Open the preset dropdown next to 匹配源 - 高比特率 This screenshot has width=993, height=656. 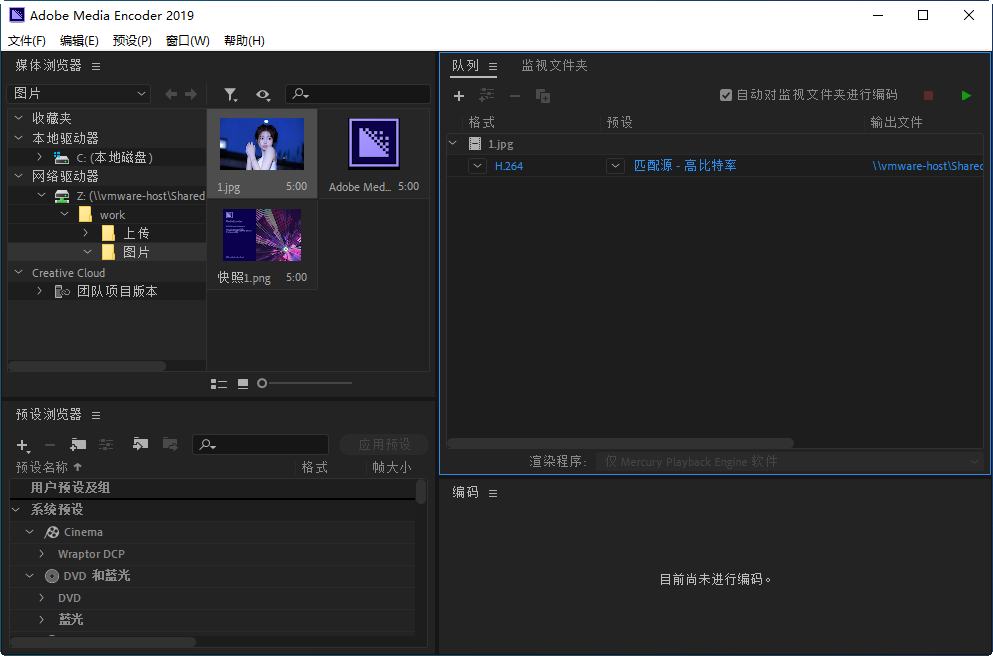615,166
